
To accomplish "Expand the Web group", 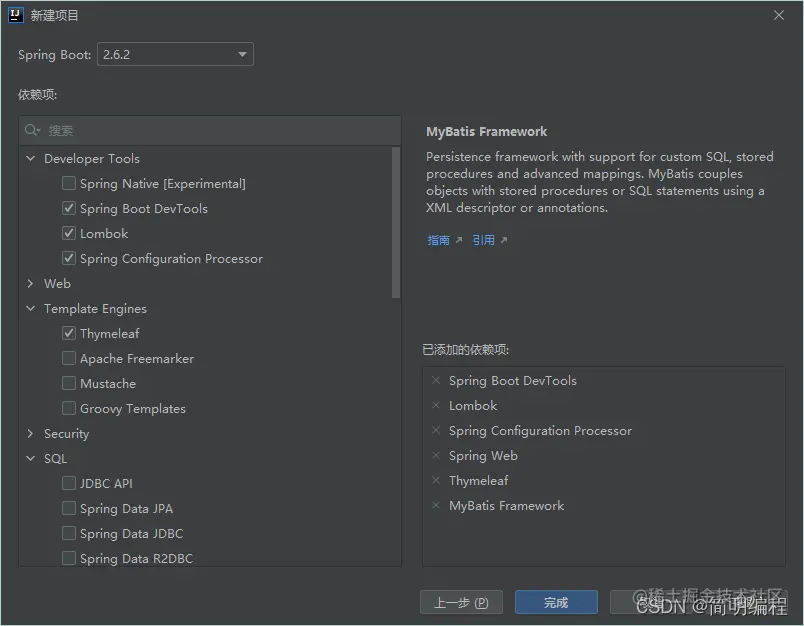I will [31, 284].
